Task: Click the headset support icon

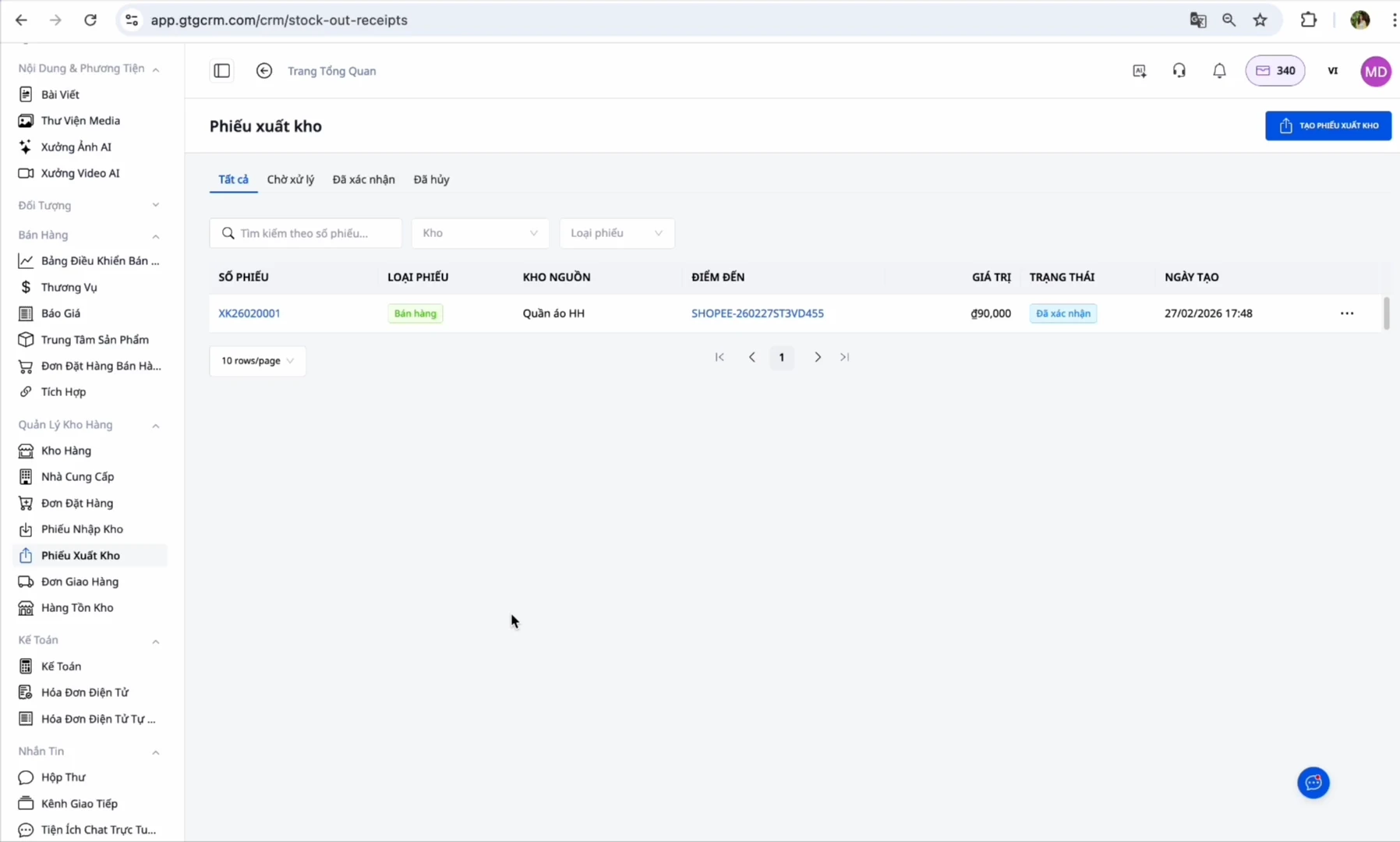Action: click(1179, 71)
